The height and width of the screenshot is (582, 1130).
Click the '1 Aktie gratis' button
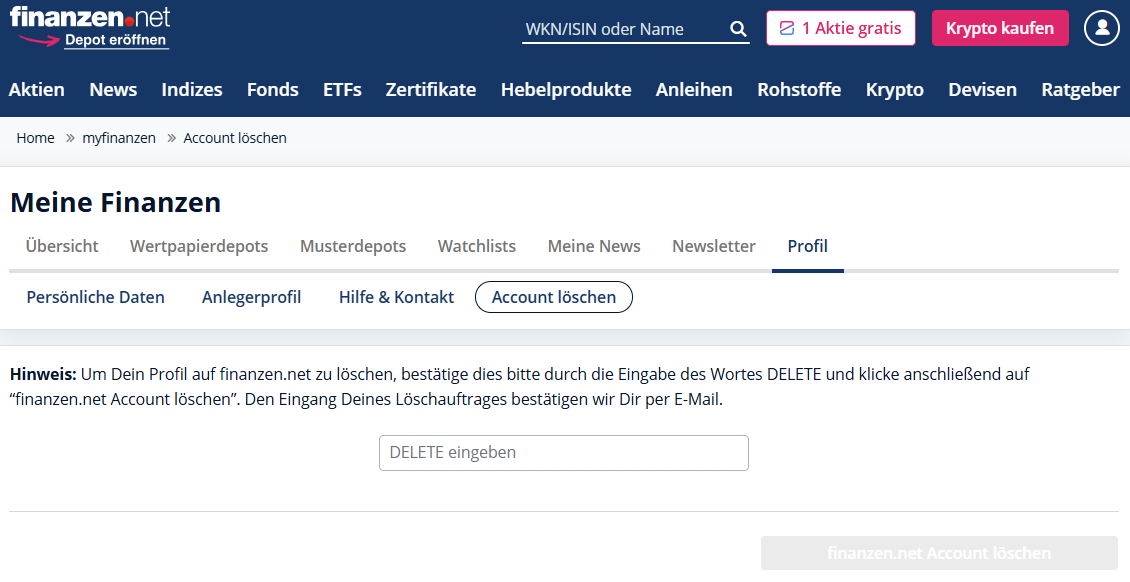pyautogui.click(x=840, y=28)
